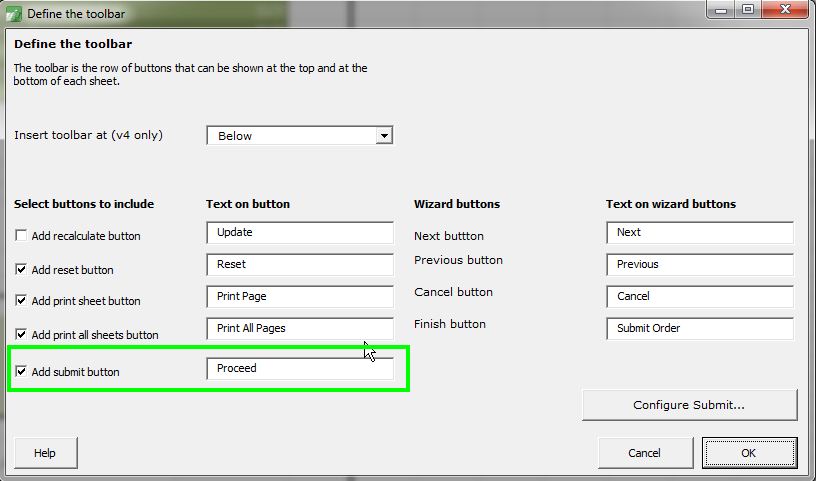Open Configure Submit settings
The width and height of the screenshot is (816, 481).
pyautogui.click(x=690, y=405)
